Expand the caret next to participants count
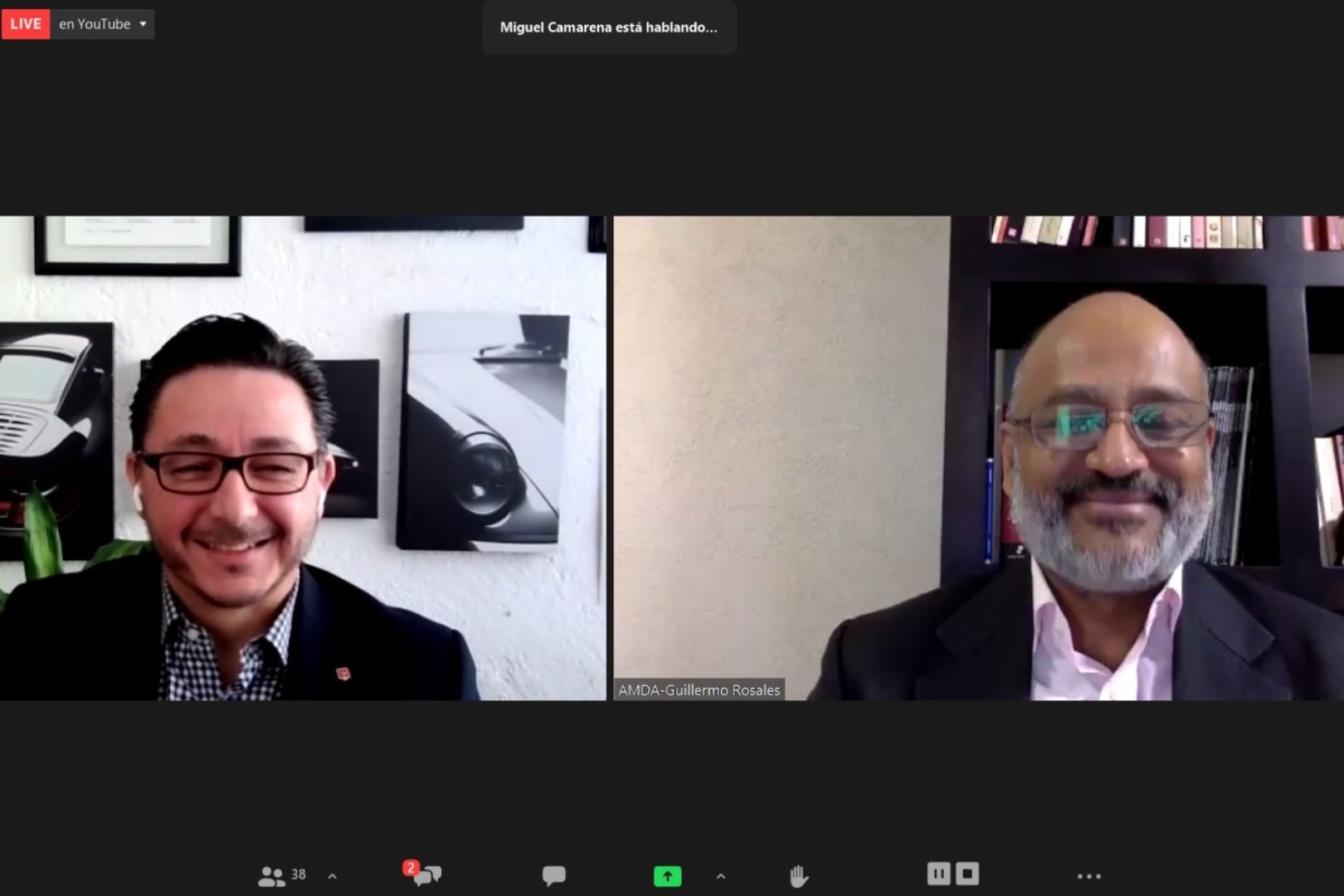The image size is (1344, 896). 333,876
